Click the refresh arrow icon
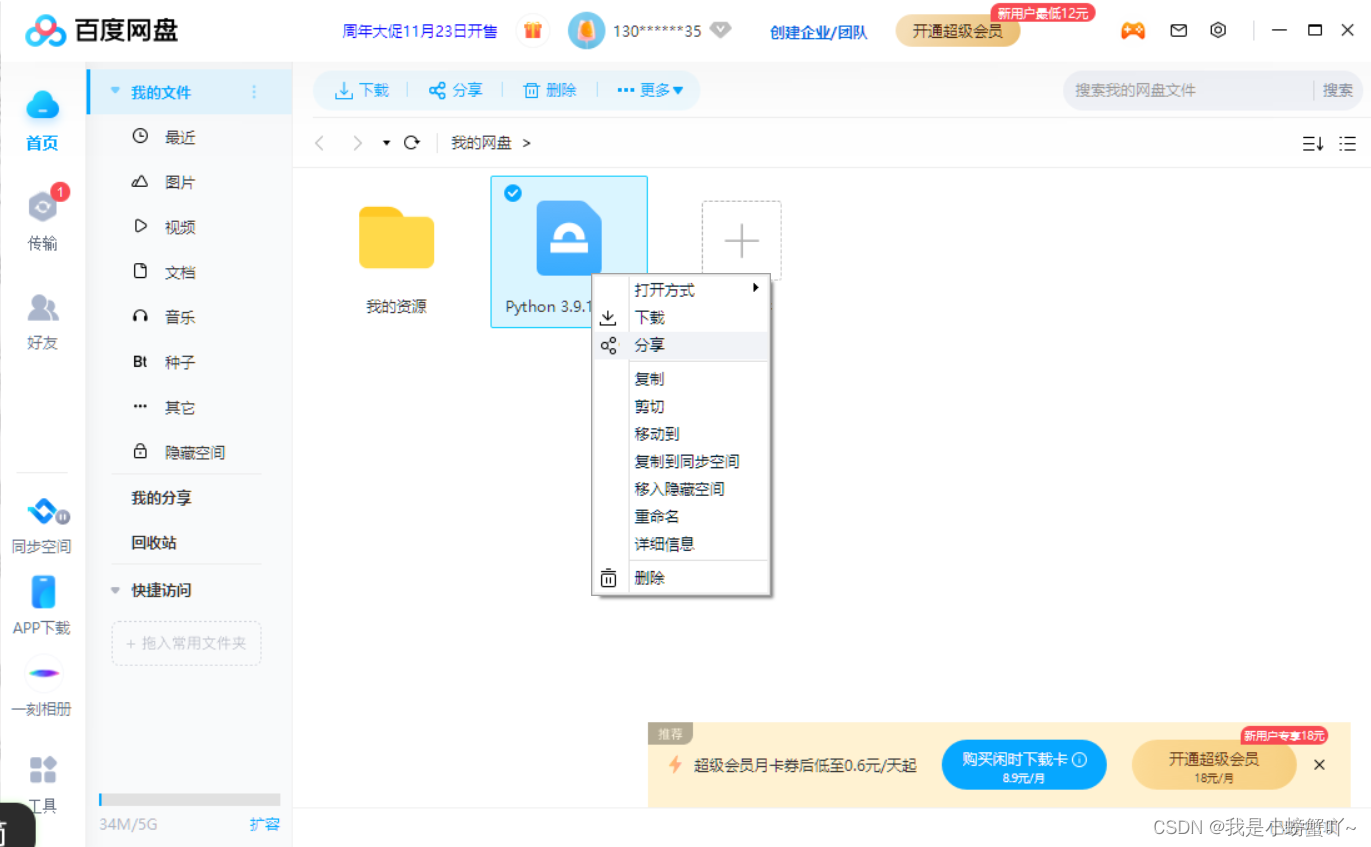1371x847 pixels. pos(411,143)
